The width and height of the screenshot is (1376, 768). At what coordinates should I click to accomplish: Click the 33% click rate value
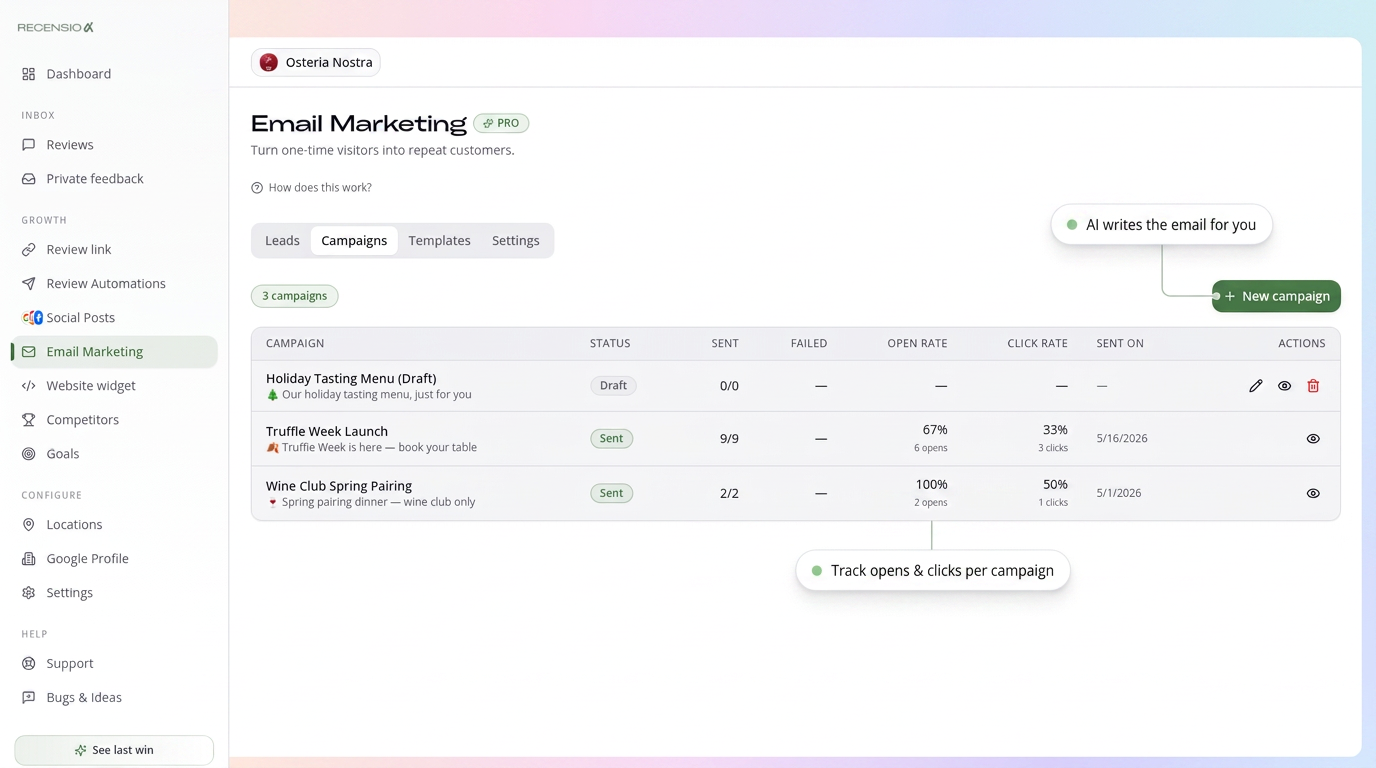pyautogui.click(x=1055, y=430)
